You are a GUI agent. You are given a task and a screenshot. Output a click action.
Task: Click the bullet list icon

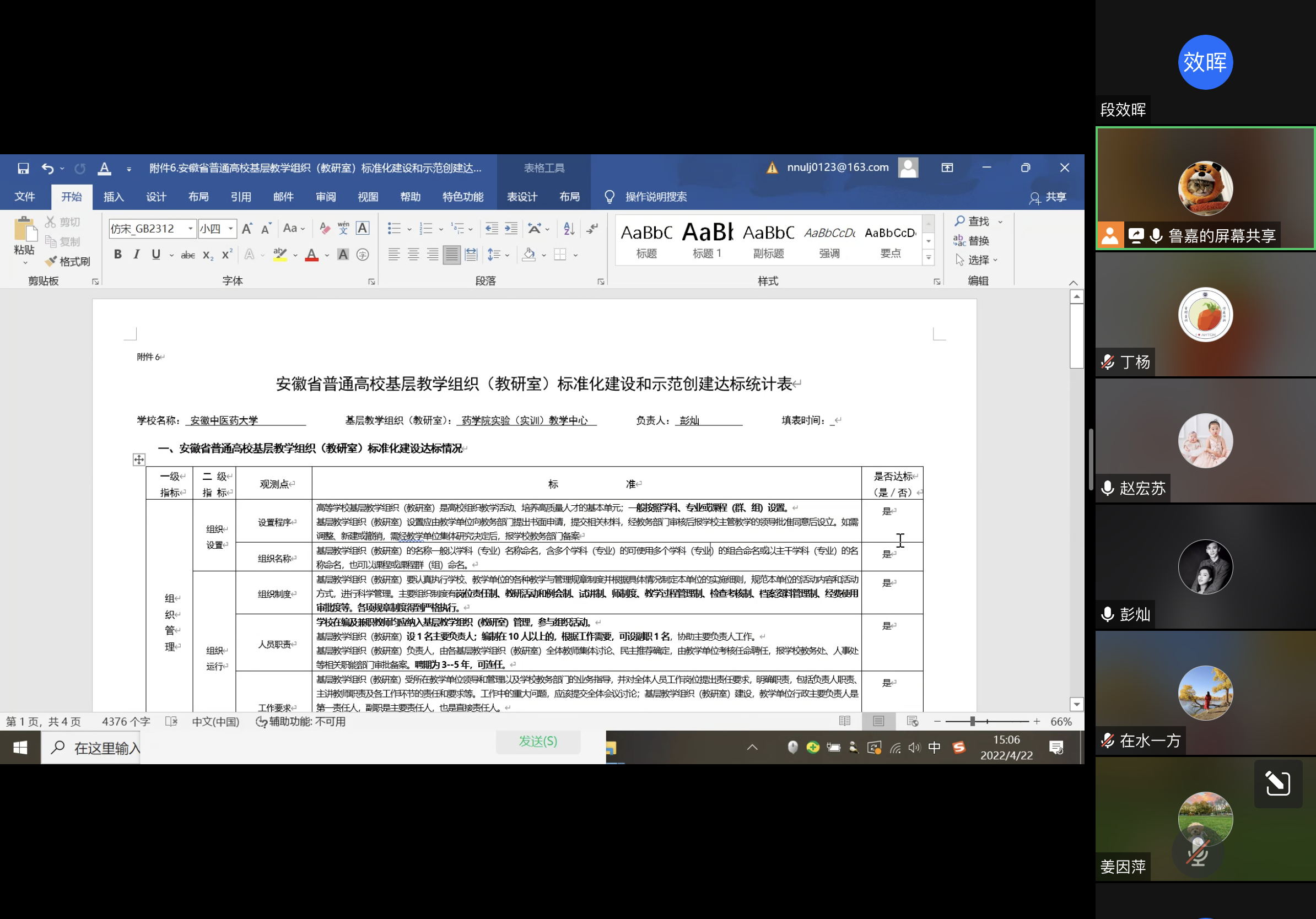(394, 229)
